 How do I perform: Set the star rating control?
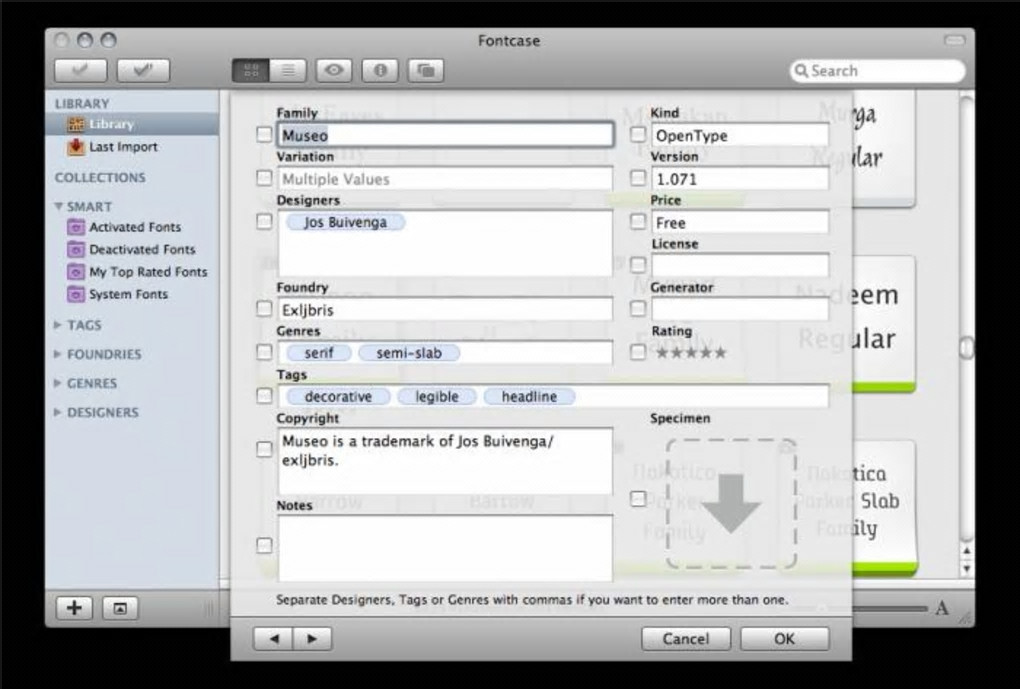[691, 353]
